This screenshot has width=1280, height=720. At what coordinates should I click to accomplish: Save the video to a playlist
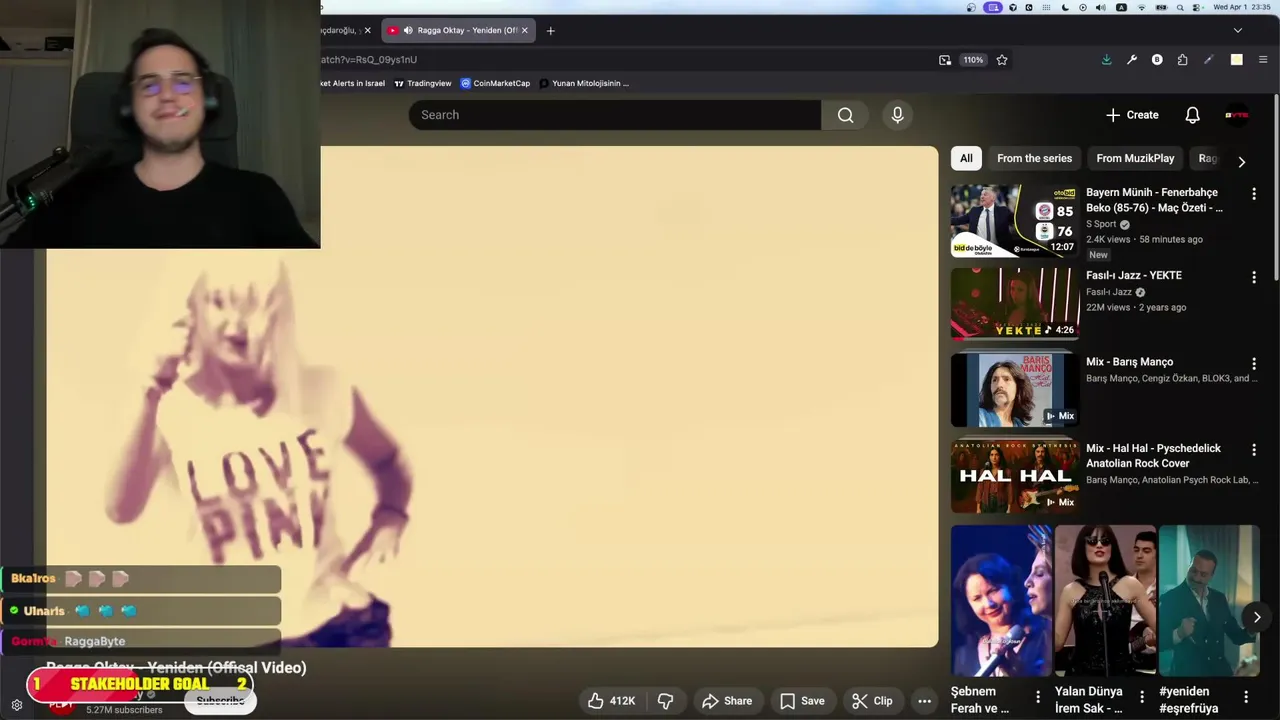point(802,701)
